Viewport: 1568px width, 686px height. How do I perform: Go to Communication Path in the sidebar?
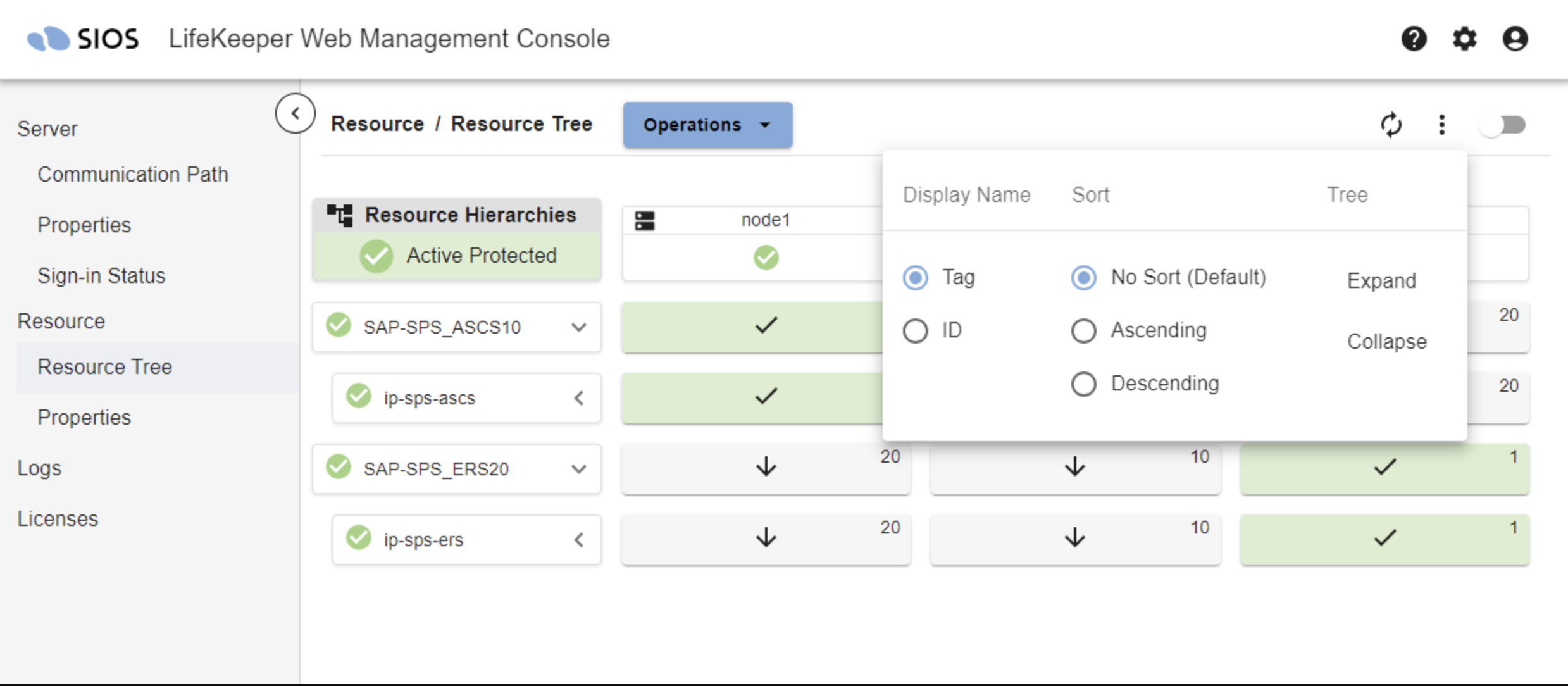point(133,174)
